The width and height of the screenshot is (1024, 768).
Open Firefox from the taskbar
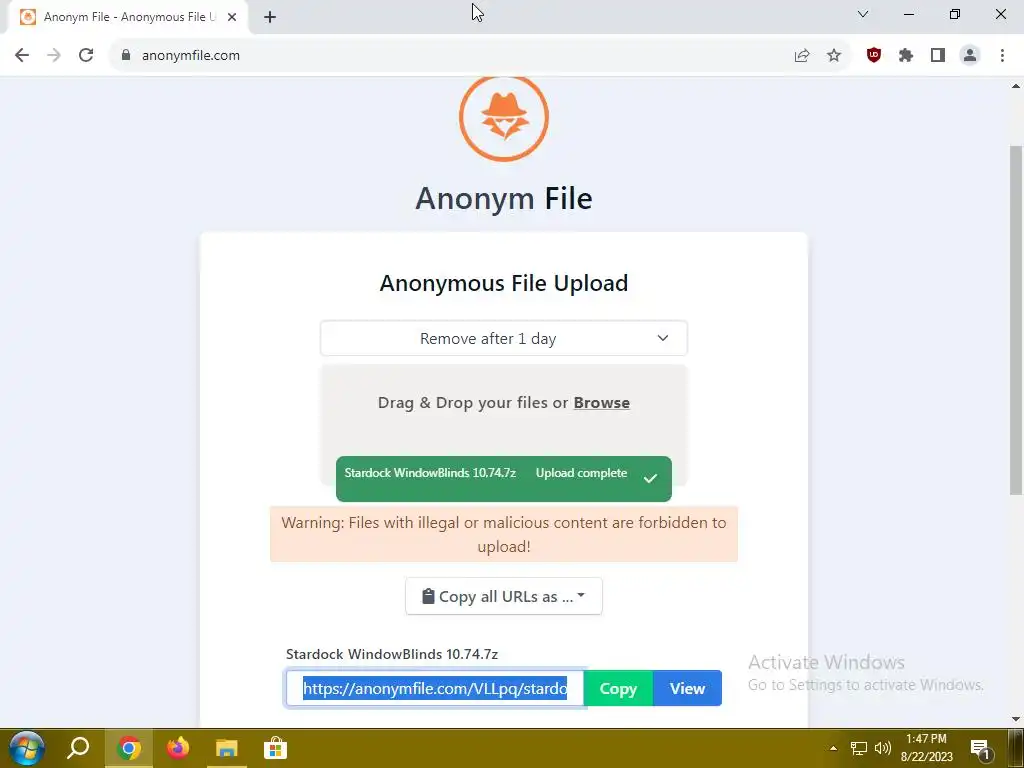pyautogui.click(x=178, y=748)
